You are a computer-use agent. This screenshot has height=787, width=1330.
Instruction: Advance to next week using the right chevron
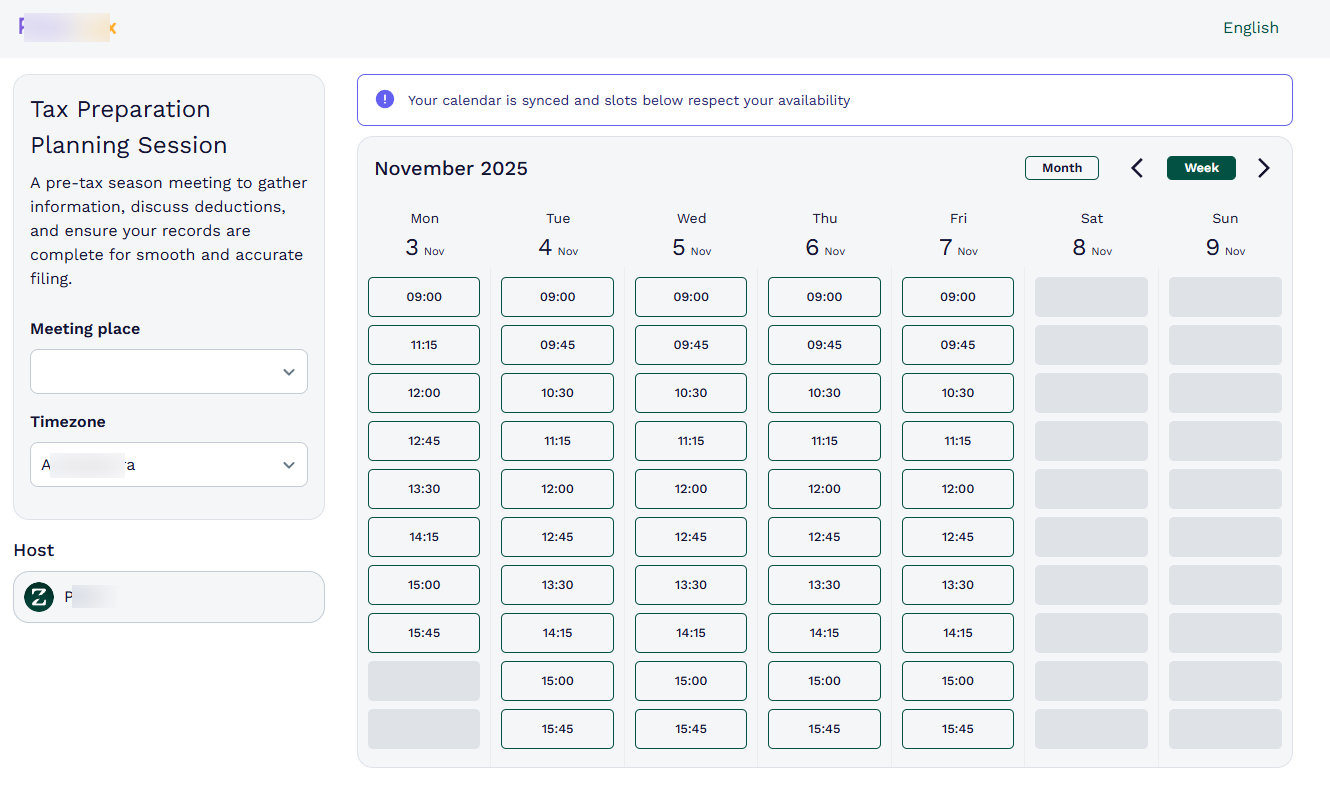point(1263,168)
